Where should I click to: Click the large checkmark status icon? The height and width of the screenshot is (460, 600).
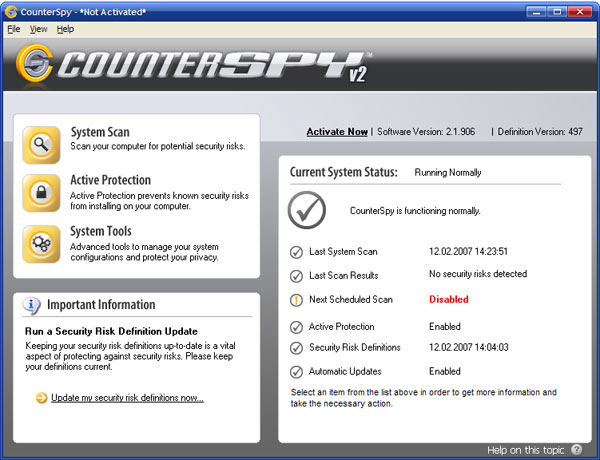click(307, 210)
